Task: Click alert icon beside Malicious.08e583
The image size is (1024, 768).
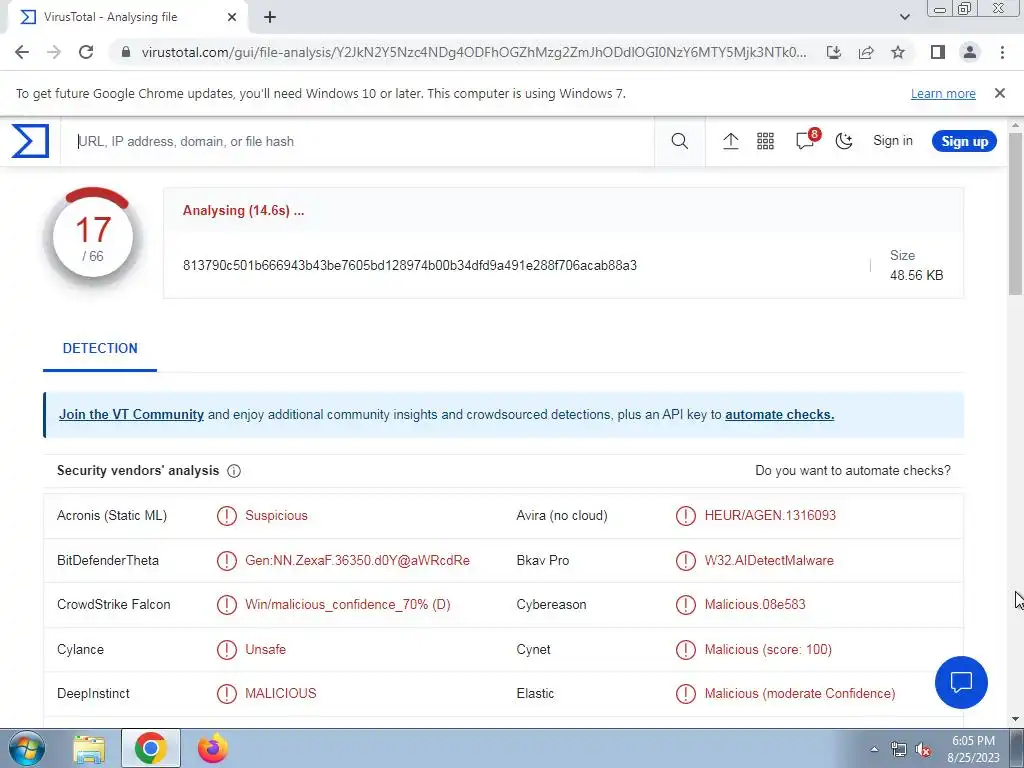Action: (686, 605)
